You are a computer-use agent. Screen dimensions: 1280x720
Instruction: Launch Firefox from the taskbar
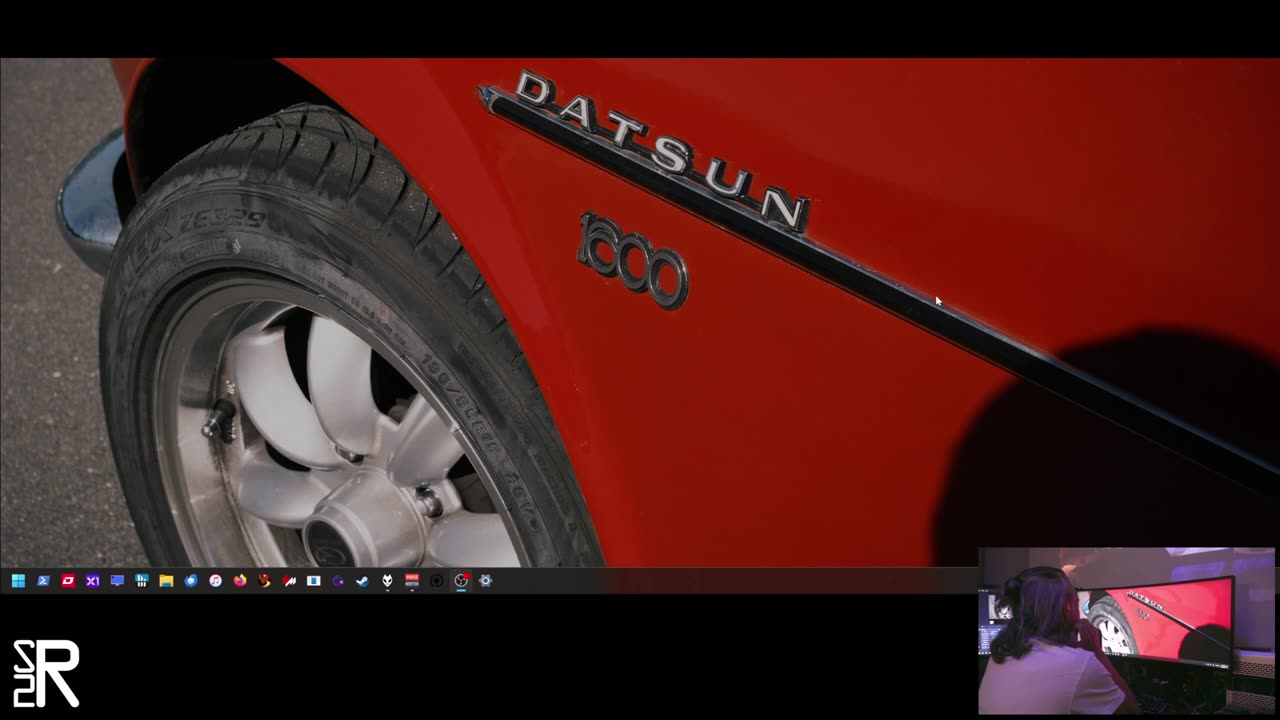point(240,580)
